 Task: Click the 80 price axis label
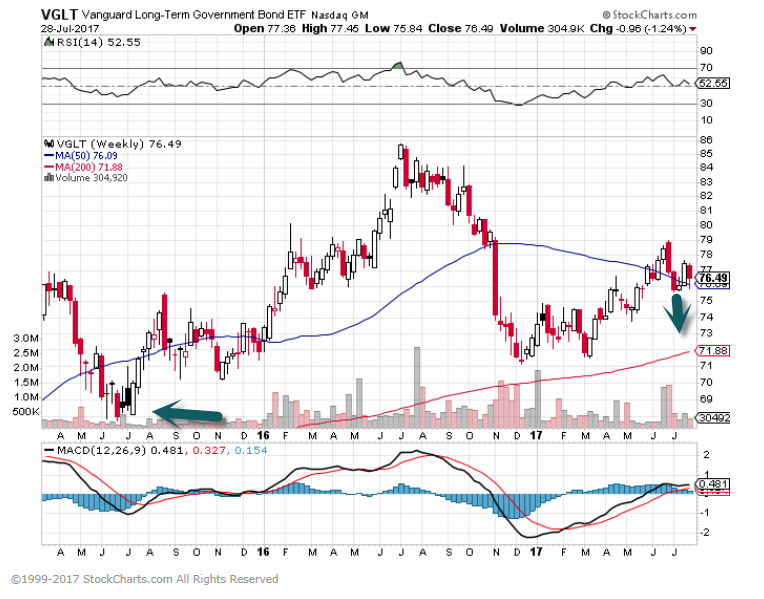(x=706, y=225)
